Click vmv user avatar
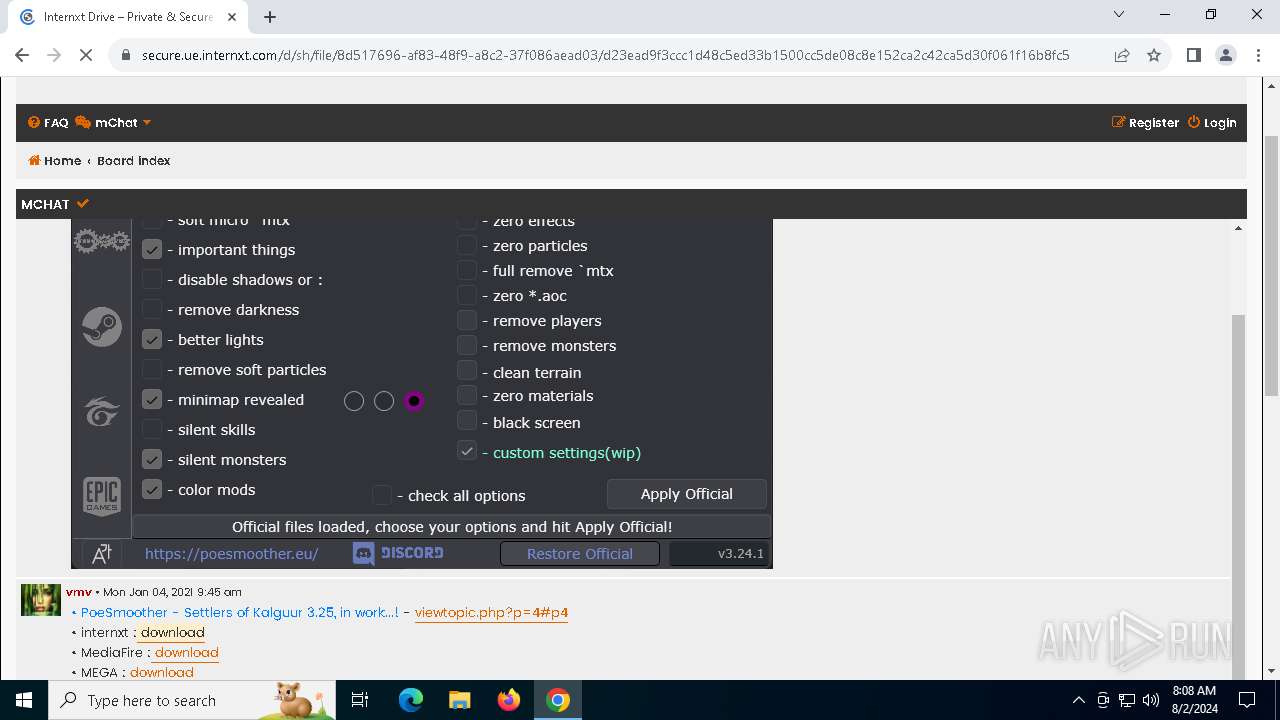The height and width of the screenshot is (720, 1280). [x=41, y=600]
